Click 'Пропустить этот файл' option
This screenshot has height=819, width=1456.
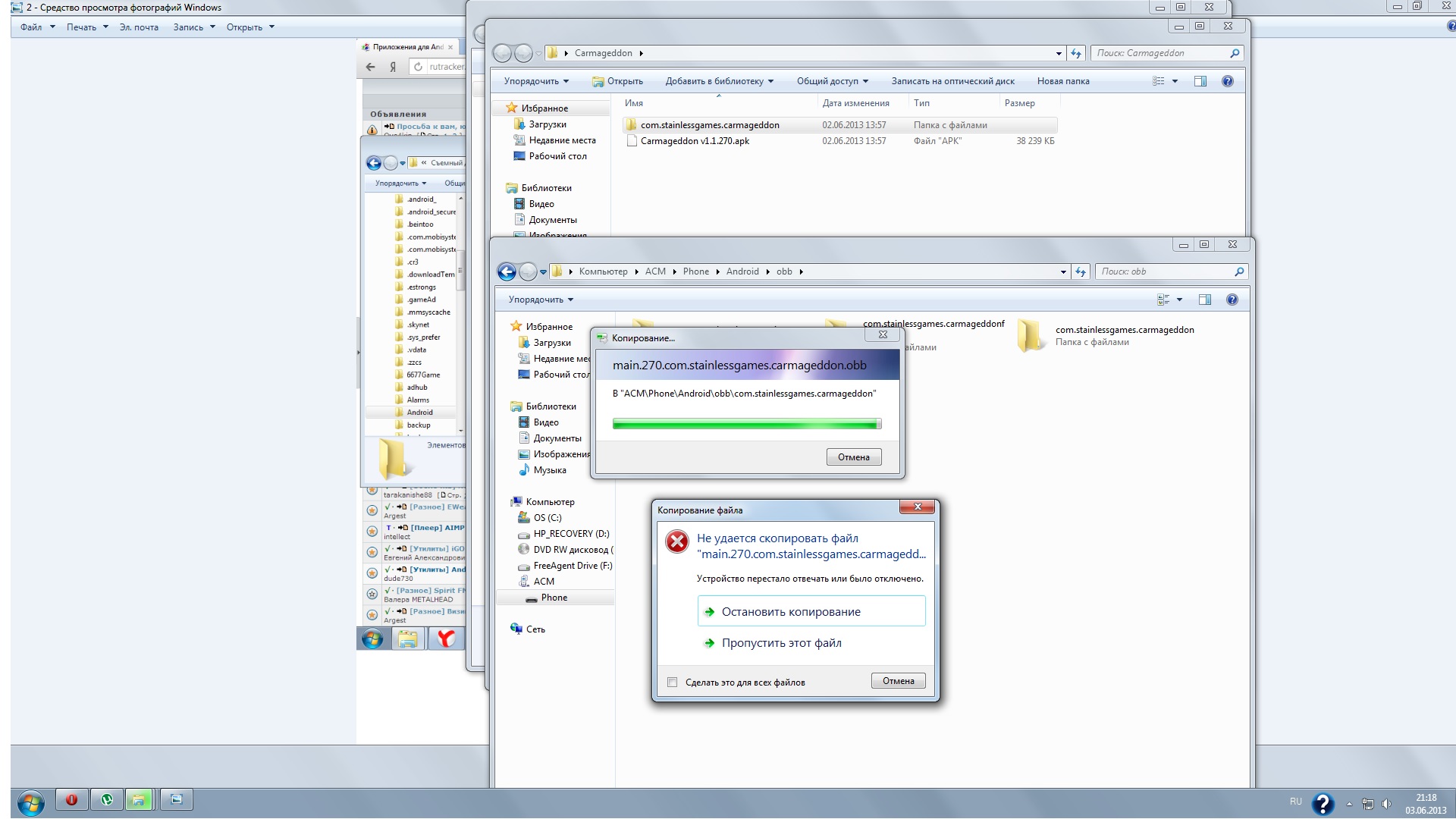point(781,642)
